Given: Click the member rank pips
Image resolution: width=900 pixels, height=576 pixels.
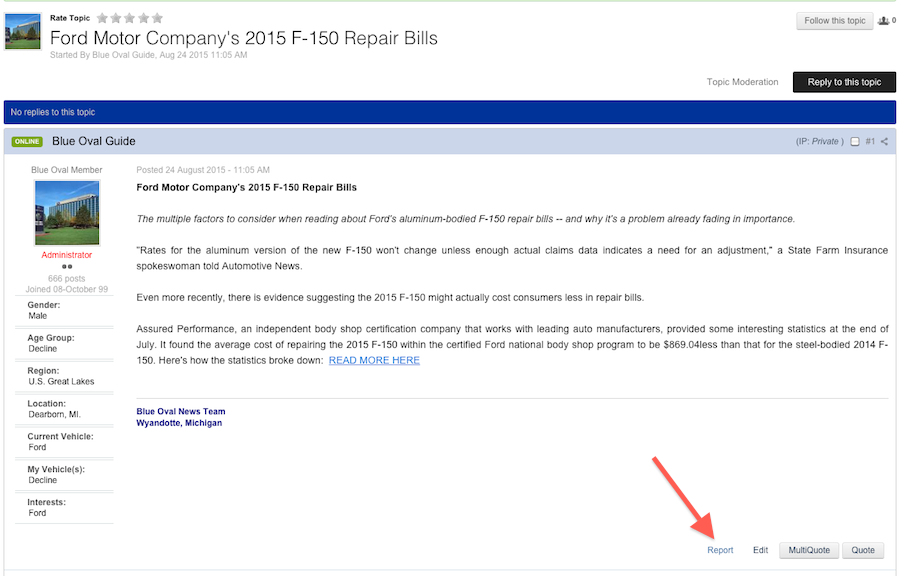Looking at the screenshot, I should [x=67, y=267].
